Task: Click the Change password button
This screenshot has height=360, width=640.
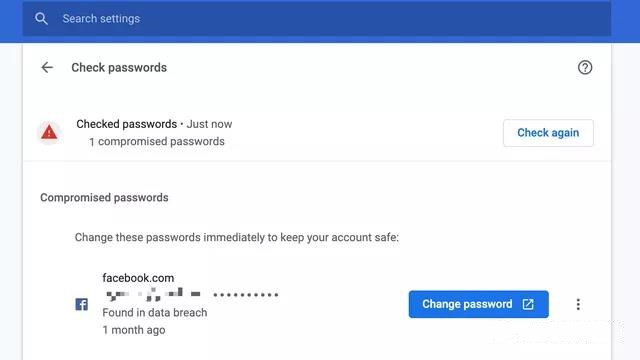Action: click(x=478, y=304)
